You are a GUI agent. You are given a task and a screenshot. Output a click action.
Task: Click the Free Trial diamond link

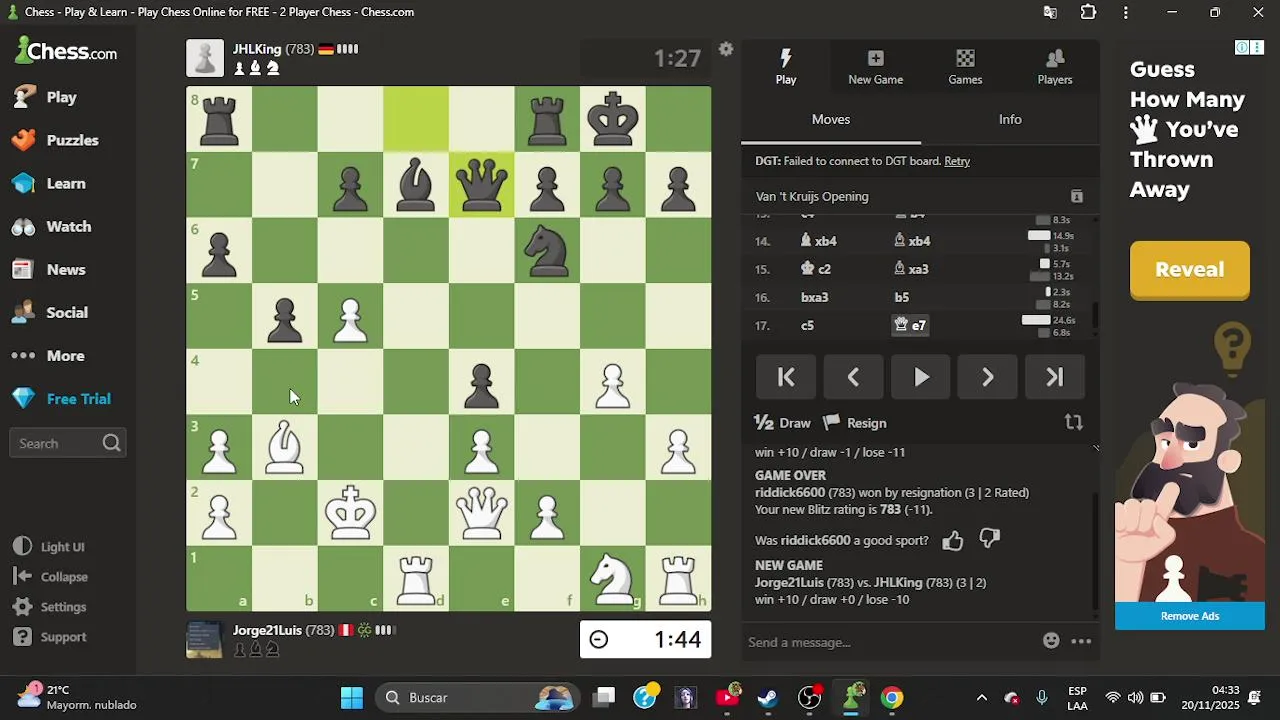(x=78, y=398)
